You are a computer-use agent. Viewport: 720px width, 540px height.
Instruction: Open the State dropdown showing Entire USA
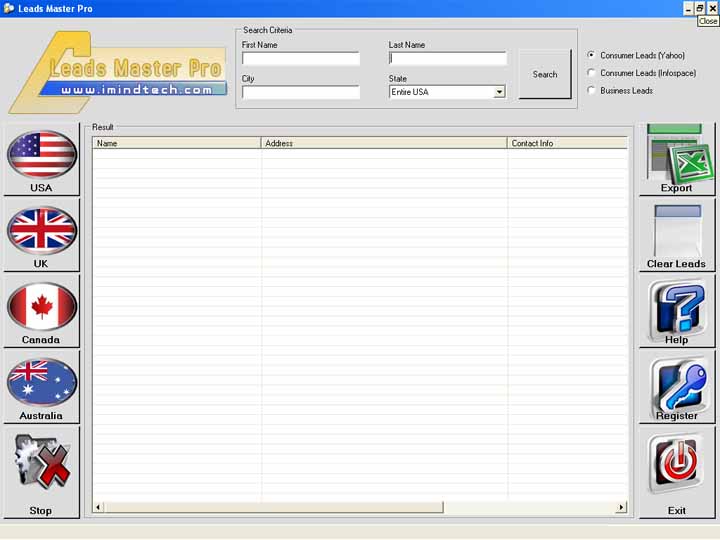pos(447,92)
